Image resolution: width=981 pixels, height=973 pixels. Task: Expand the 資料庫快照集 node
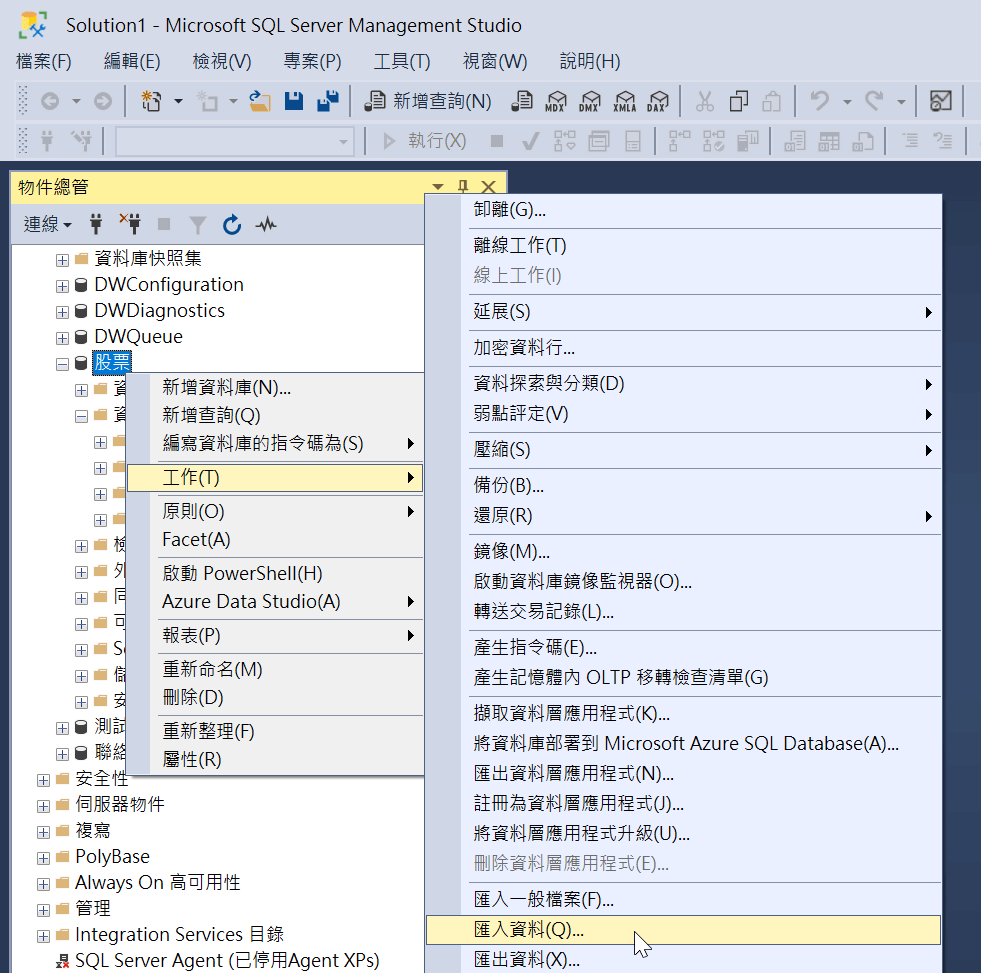click(x=62, y=260)
